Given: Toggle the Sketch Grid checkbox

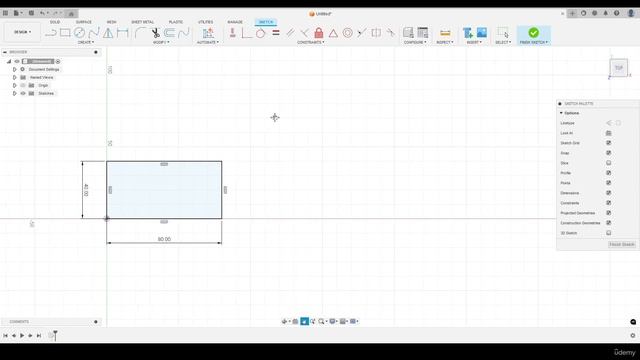Looking at the screenshot, I should [609, 143].
